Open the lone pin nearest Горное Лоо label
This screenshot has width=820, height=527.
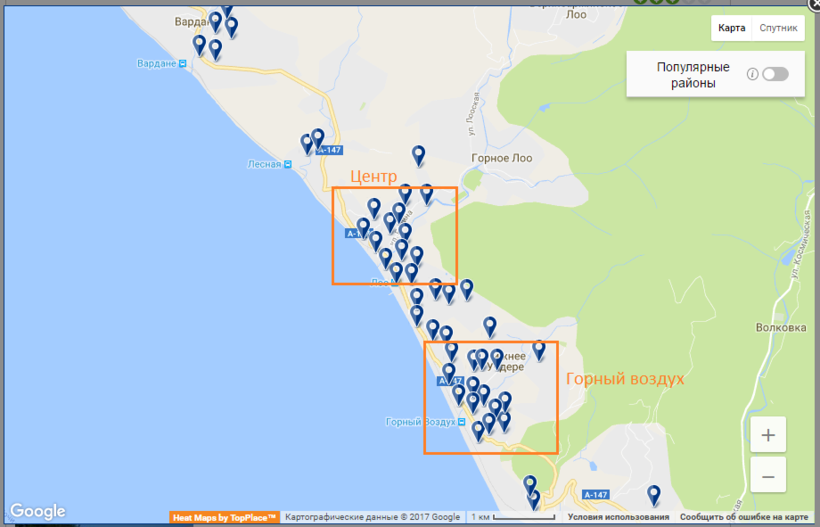click(418, 156)
